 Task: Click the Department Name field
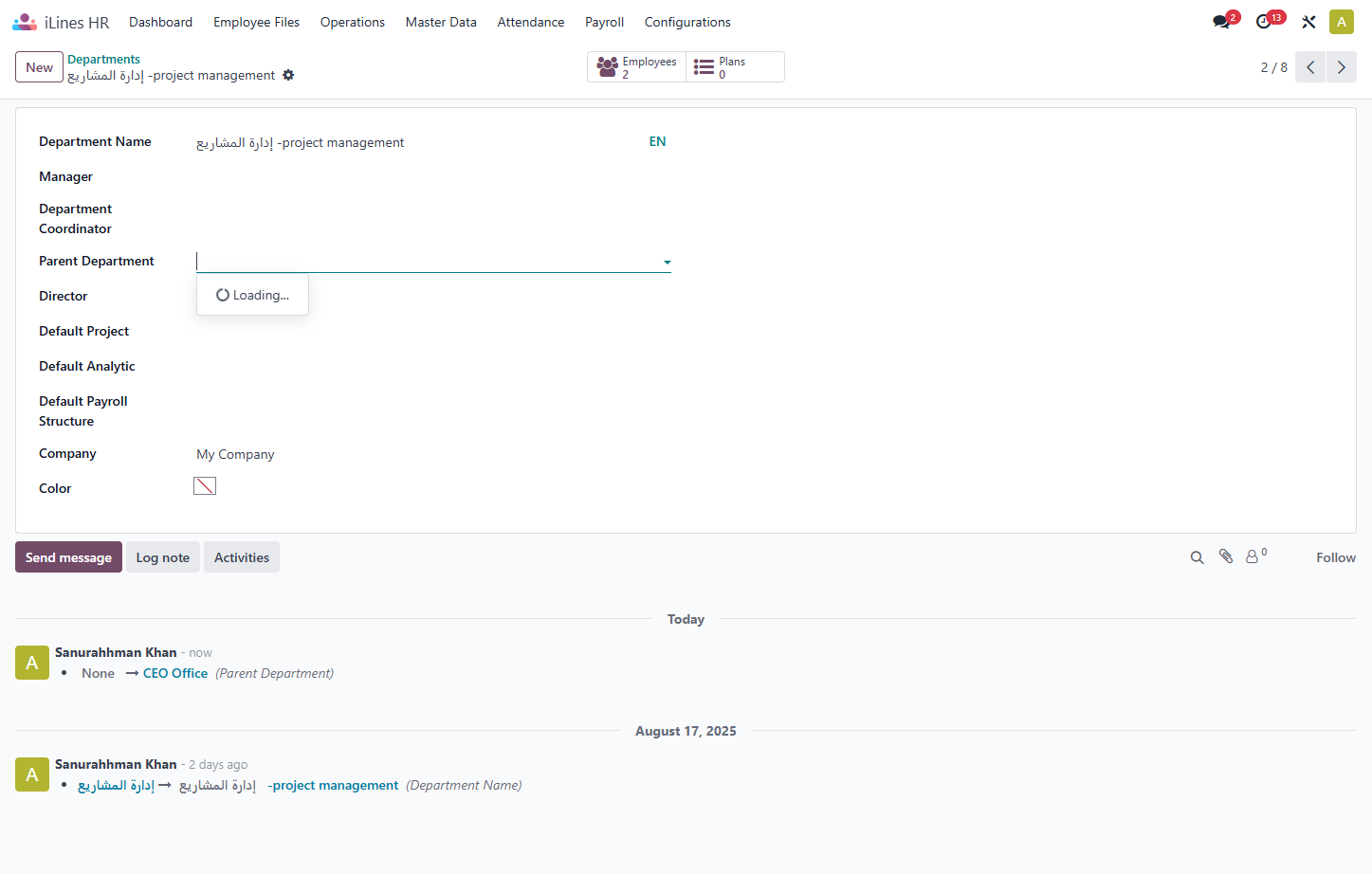click(x=417, y=142)
